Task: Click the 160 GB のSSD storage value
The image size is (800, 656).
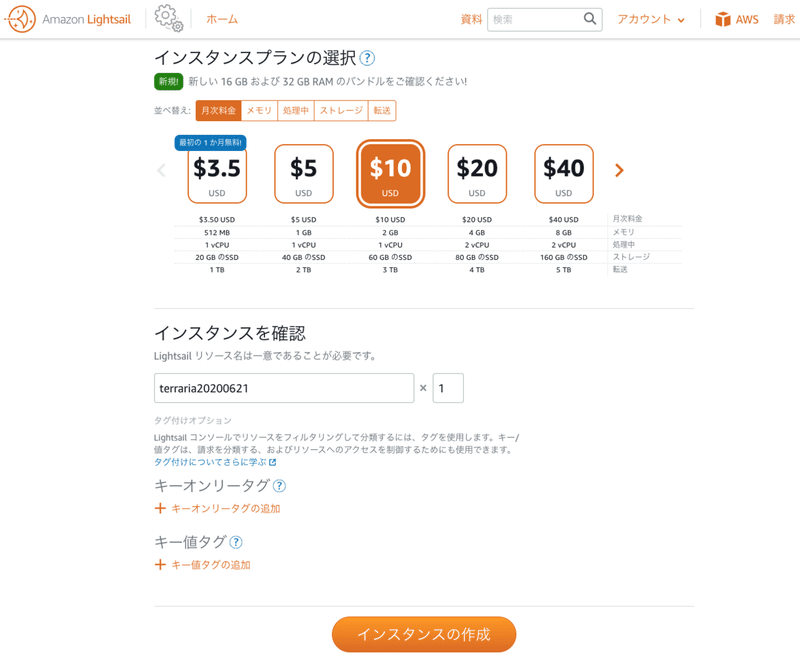Action: click(564, 258)
